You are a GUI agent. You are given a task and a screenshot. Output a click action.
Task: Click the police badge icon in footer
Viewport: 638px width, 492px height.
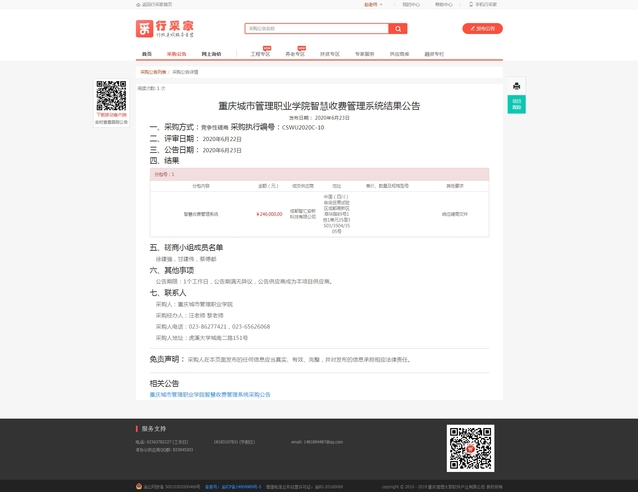click(x=138, y=486)
